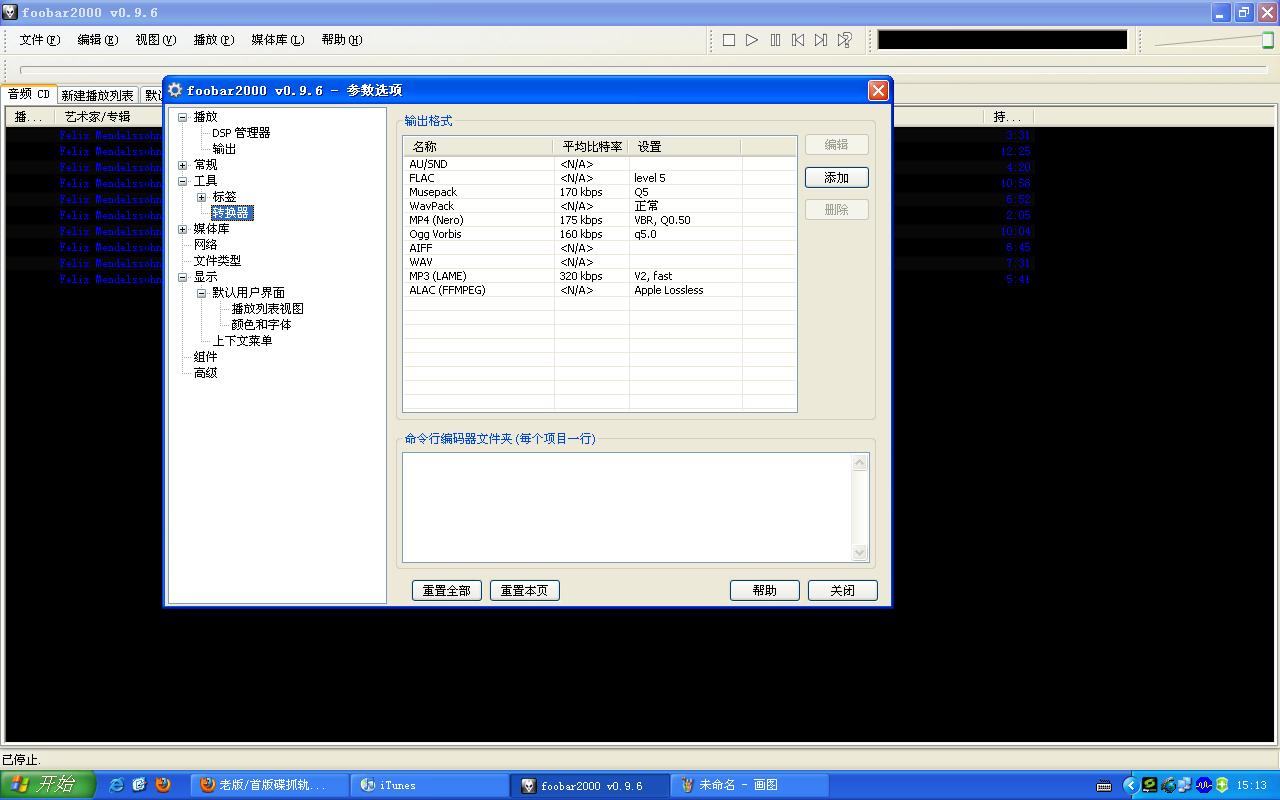Viewport: 1280px width, 800px height.
Task: Select 转换器 in the preferences tree
Action: [231, 213]
